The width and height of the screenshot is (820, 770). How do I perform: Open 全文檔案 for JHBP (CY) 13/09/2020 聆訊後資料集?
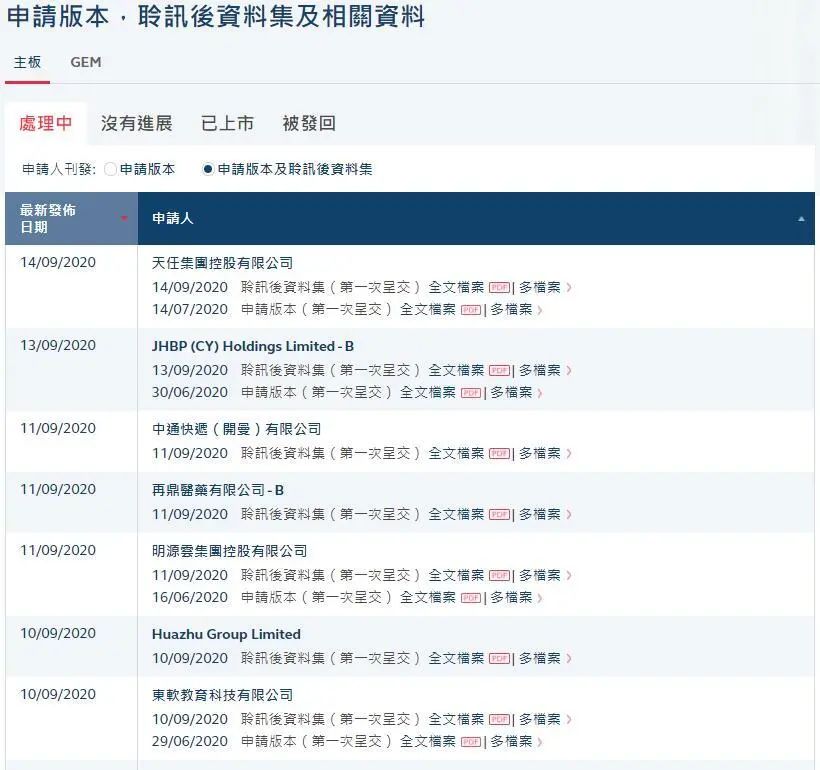tap(456, 370)
